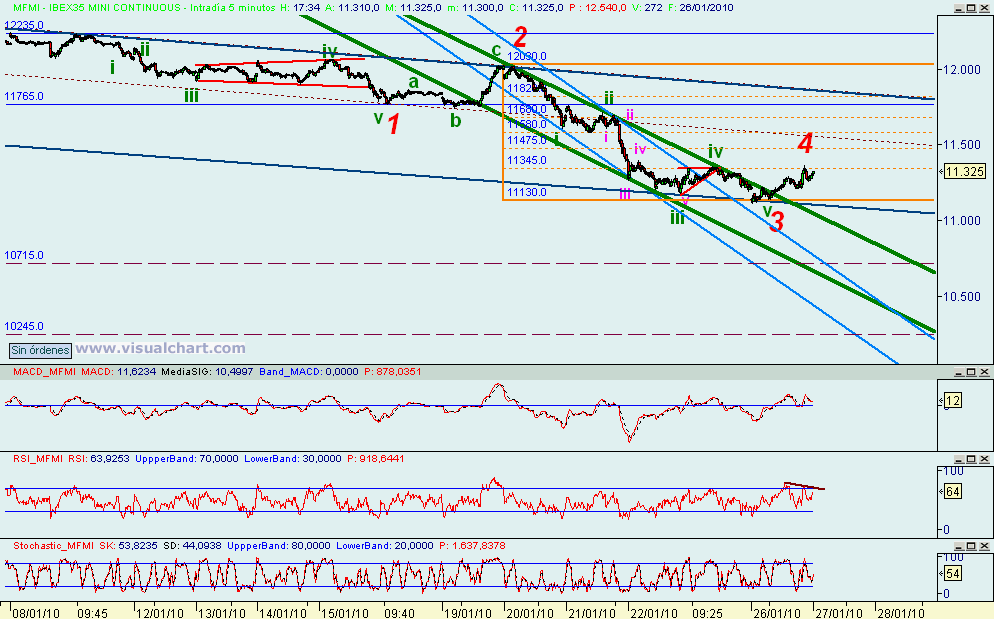Viewport: 994px width, 619px height.
Task: Click the 13/01/10 date on time axis
Action: coord(222,613)
